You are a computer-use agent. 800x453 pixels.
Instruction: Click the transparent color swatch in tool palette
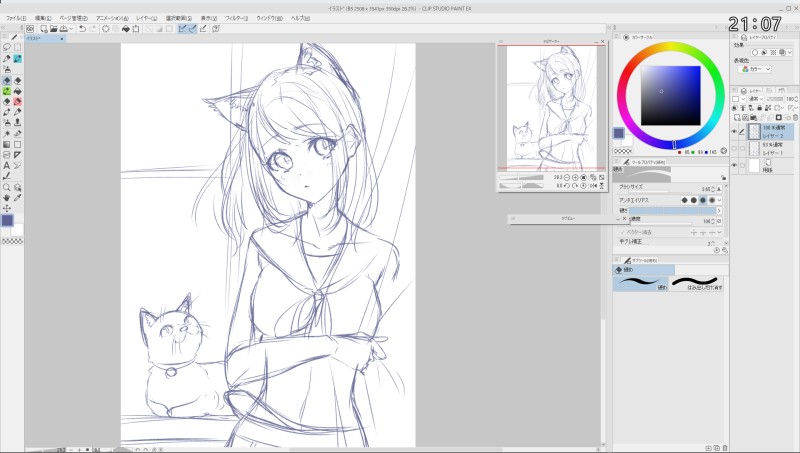pyautogui.click(x=12, y=241)
